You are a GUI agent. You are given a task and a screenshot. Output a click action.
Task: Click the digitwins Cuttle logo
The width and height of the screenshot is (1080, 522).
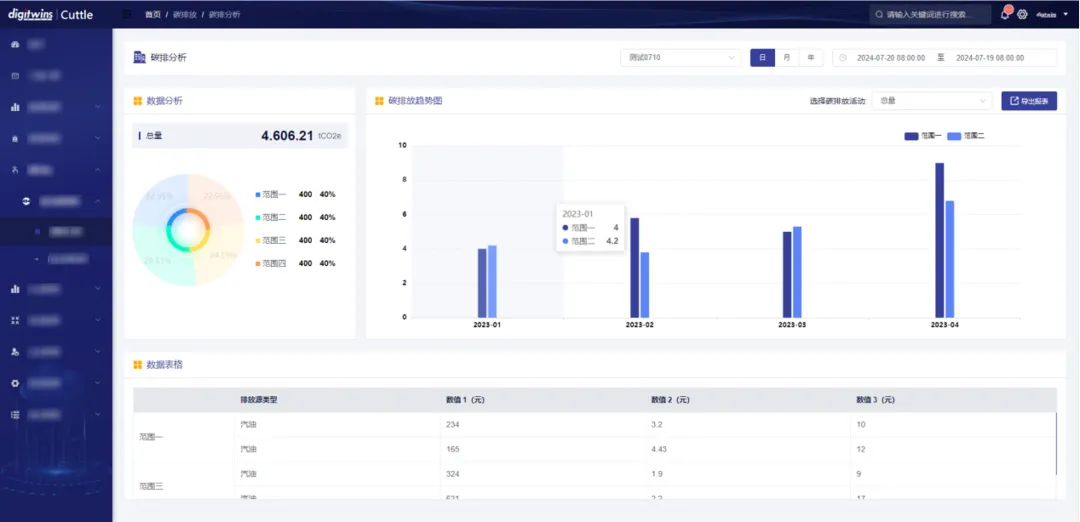pos(50,14)
